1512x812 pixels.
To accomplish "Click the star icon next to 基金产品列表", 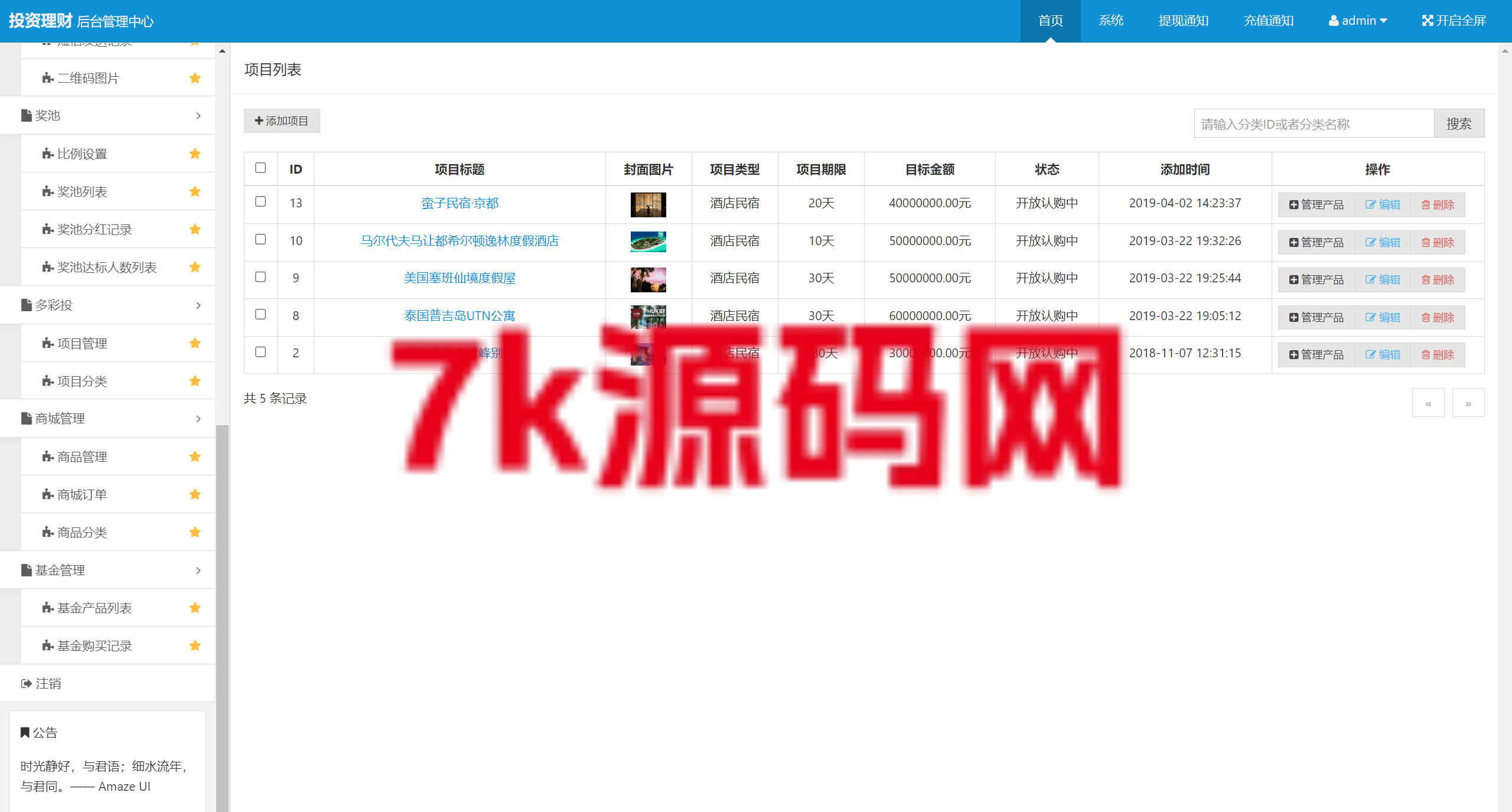I will click(195, 608).
